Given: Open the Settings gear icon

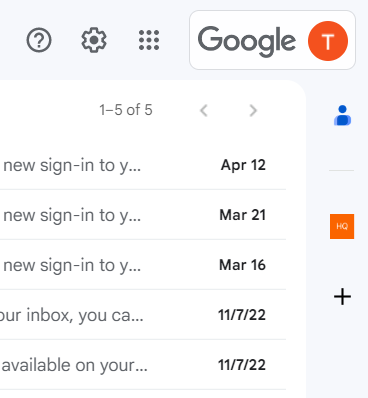Looking at the screenshot, I should pos(94,40).
